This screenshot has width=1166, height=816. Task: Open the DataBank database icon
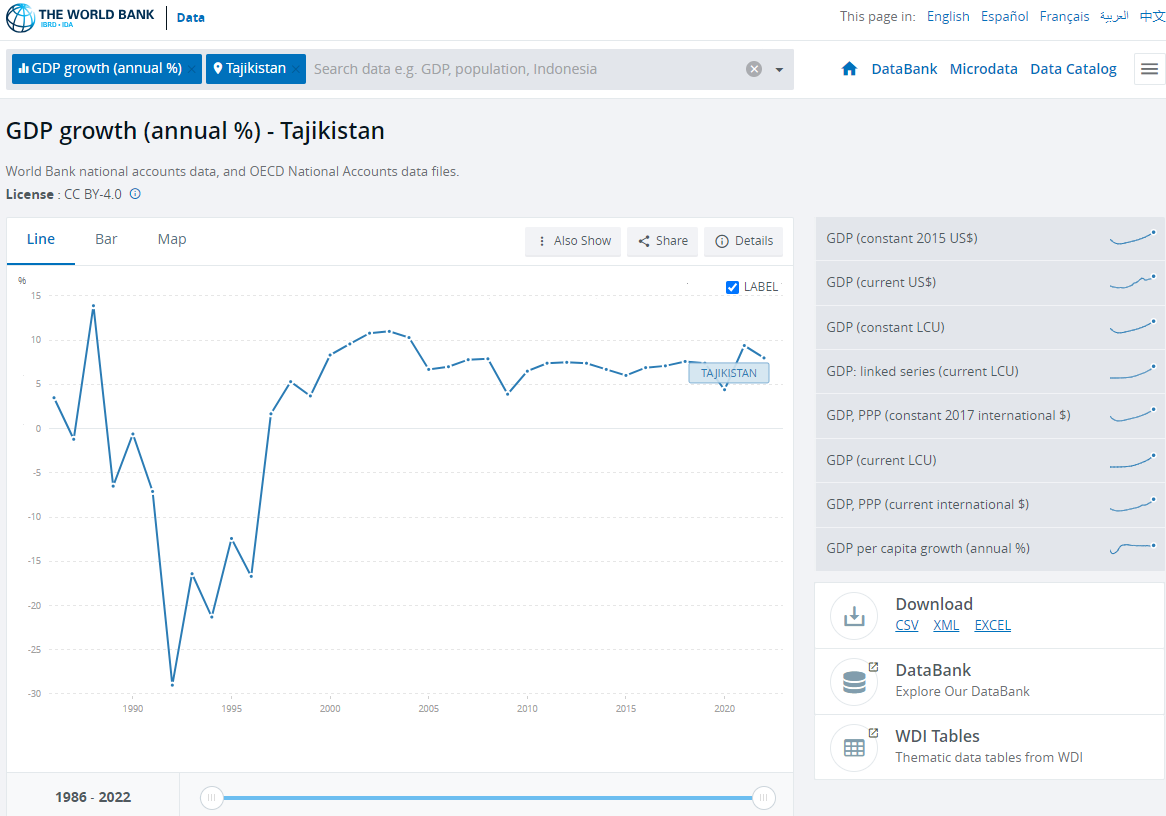[854, 681]
